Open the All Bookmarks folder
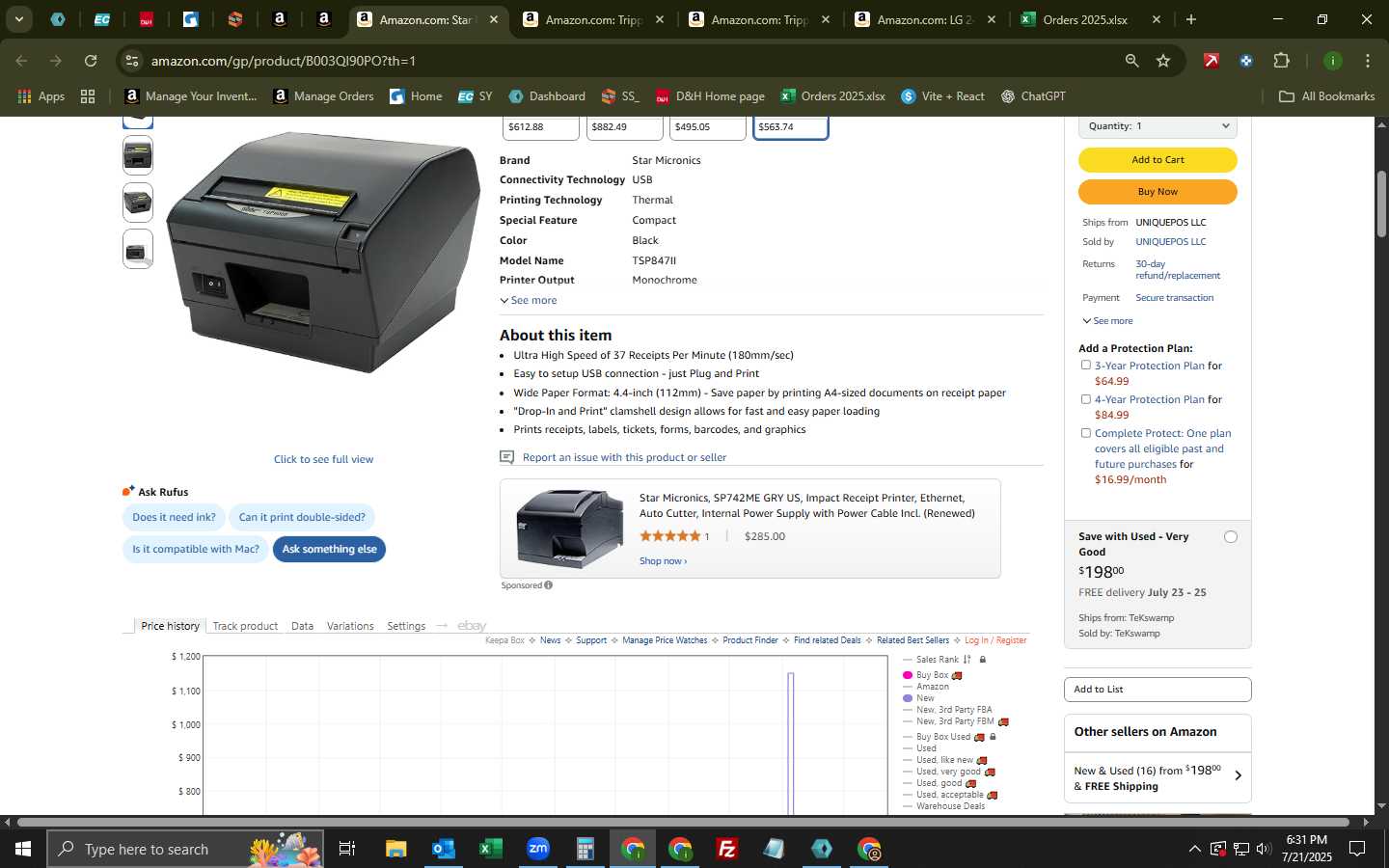1389x868 pixels. 1326,96
